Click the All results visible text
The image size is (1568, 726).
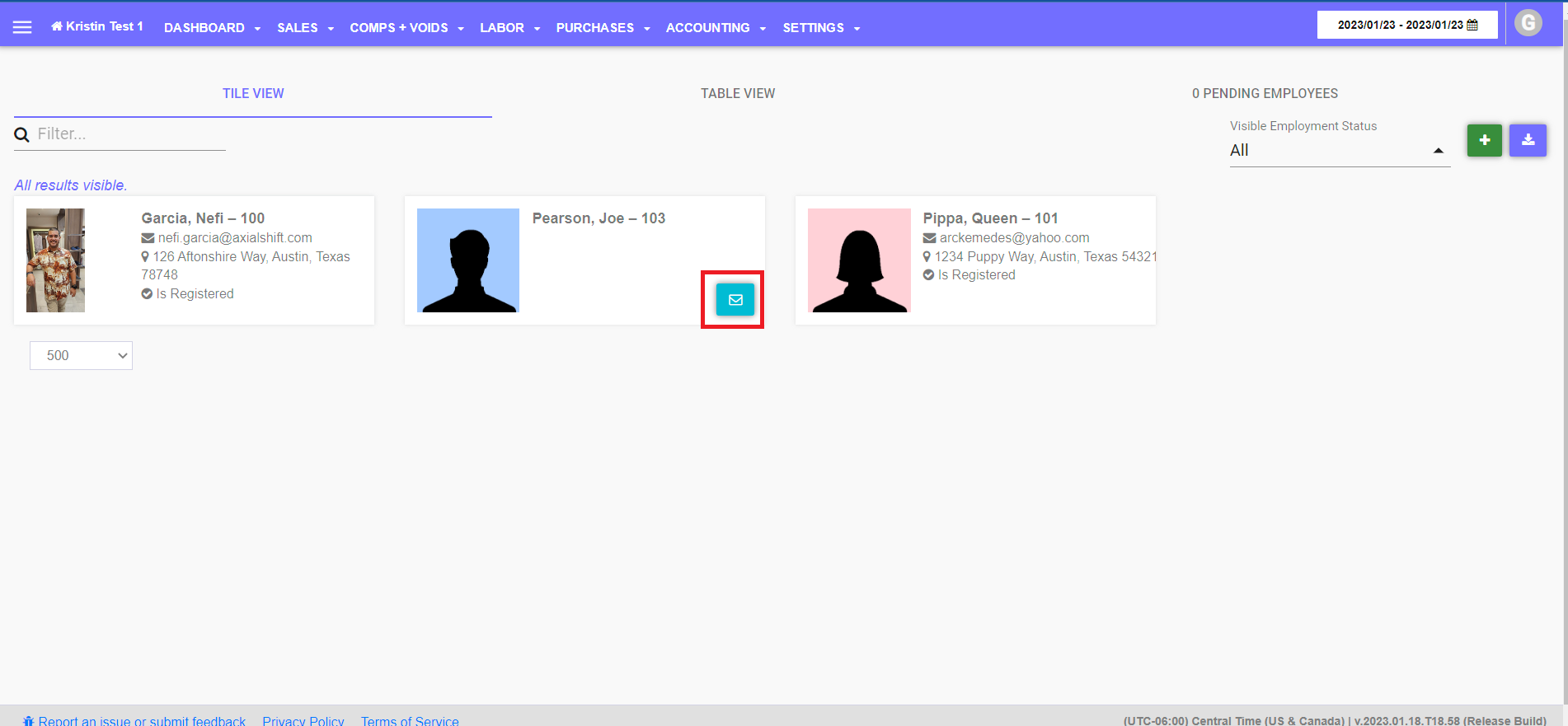click(x=71, y=185)
